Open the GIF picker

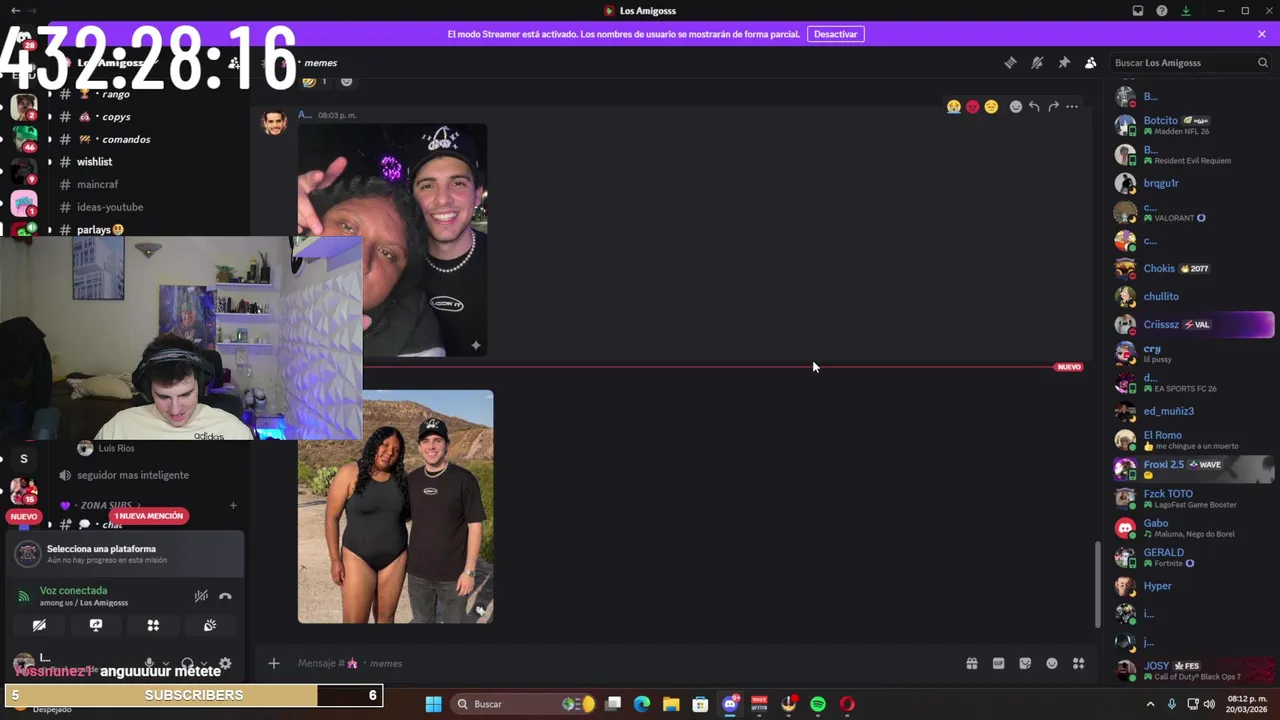(x=998, y=663)
